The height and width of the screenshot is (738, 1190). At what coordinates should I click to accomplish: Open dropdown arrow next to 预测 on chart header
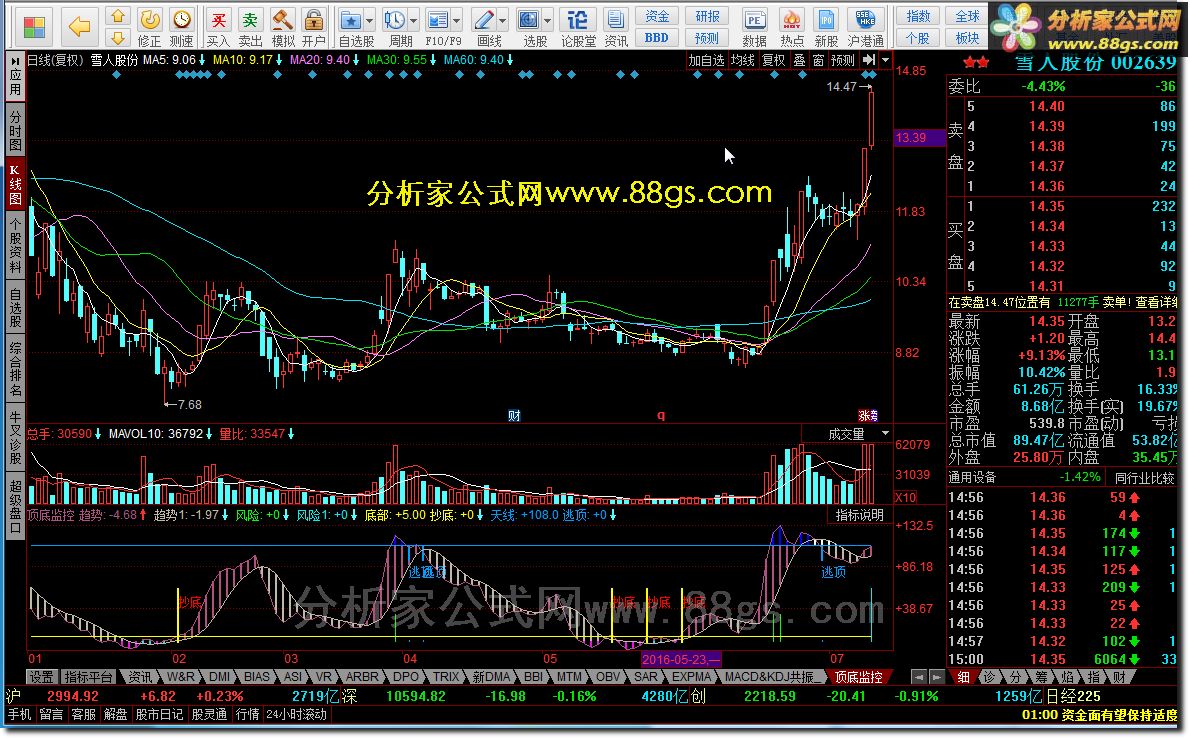click(x=886, y=60)
